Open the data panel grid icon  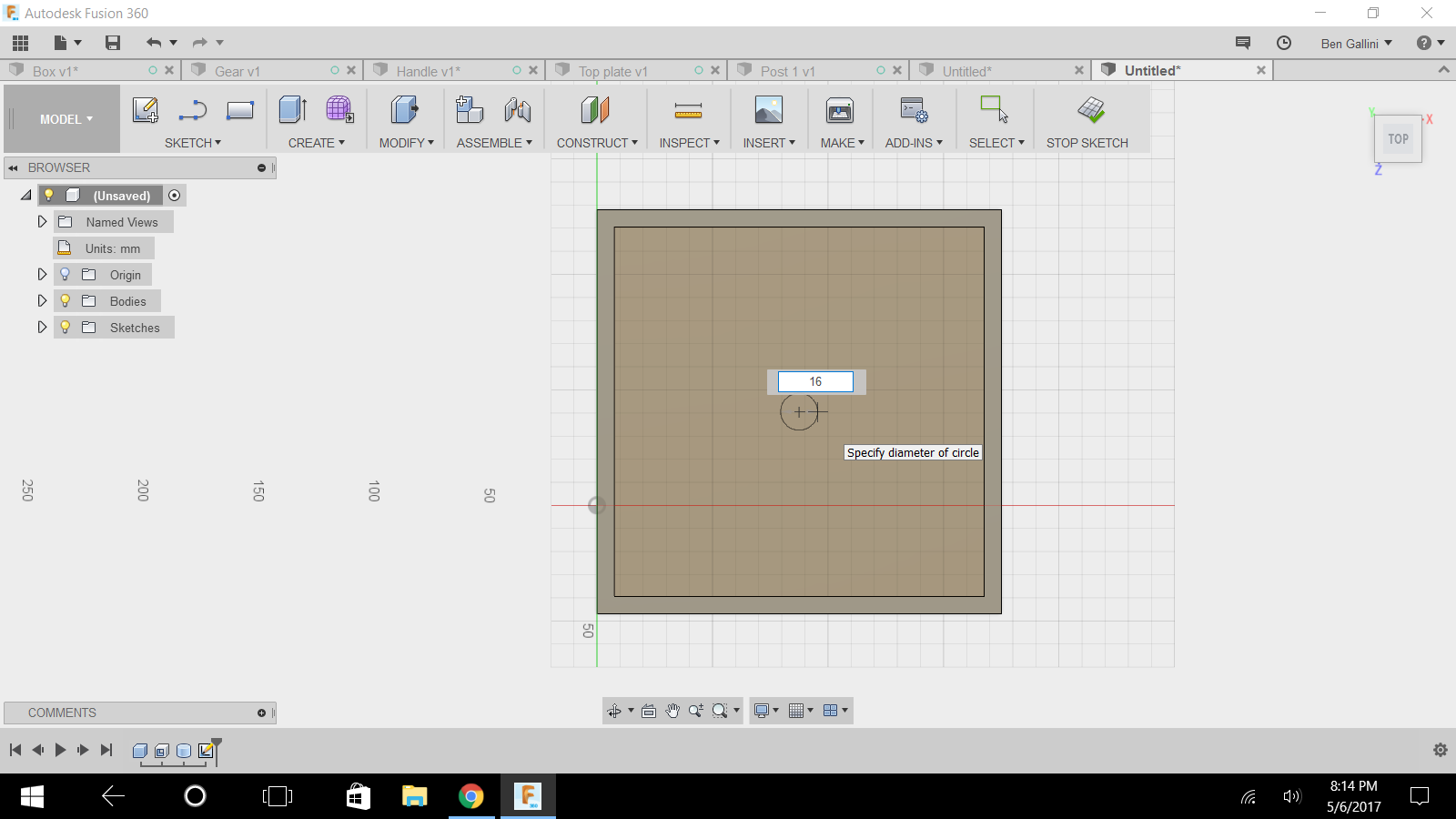(21, 43)
